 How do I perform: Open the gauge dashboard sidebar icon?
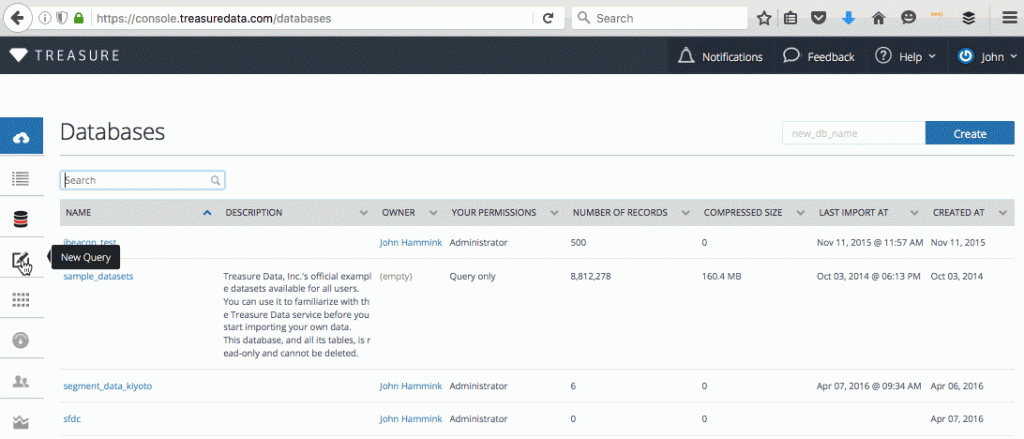click(x=22, y=340)
